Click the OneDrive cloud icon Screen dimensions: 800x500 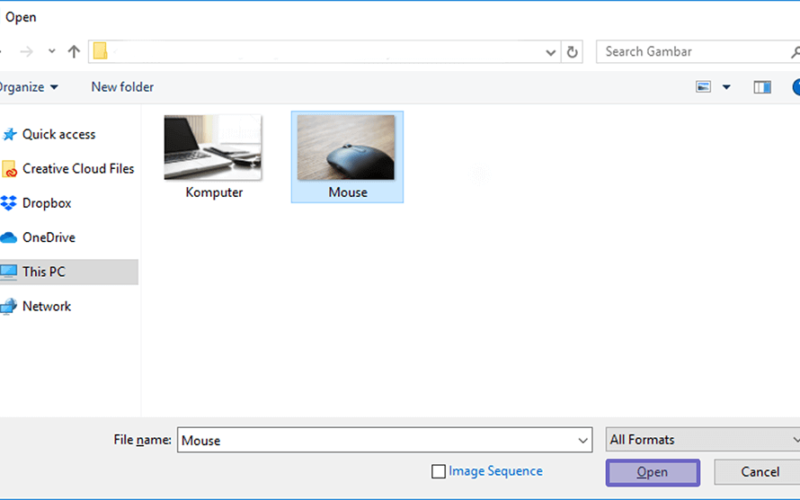pyautogui.click(x=9, y=238)
